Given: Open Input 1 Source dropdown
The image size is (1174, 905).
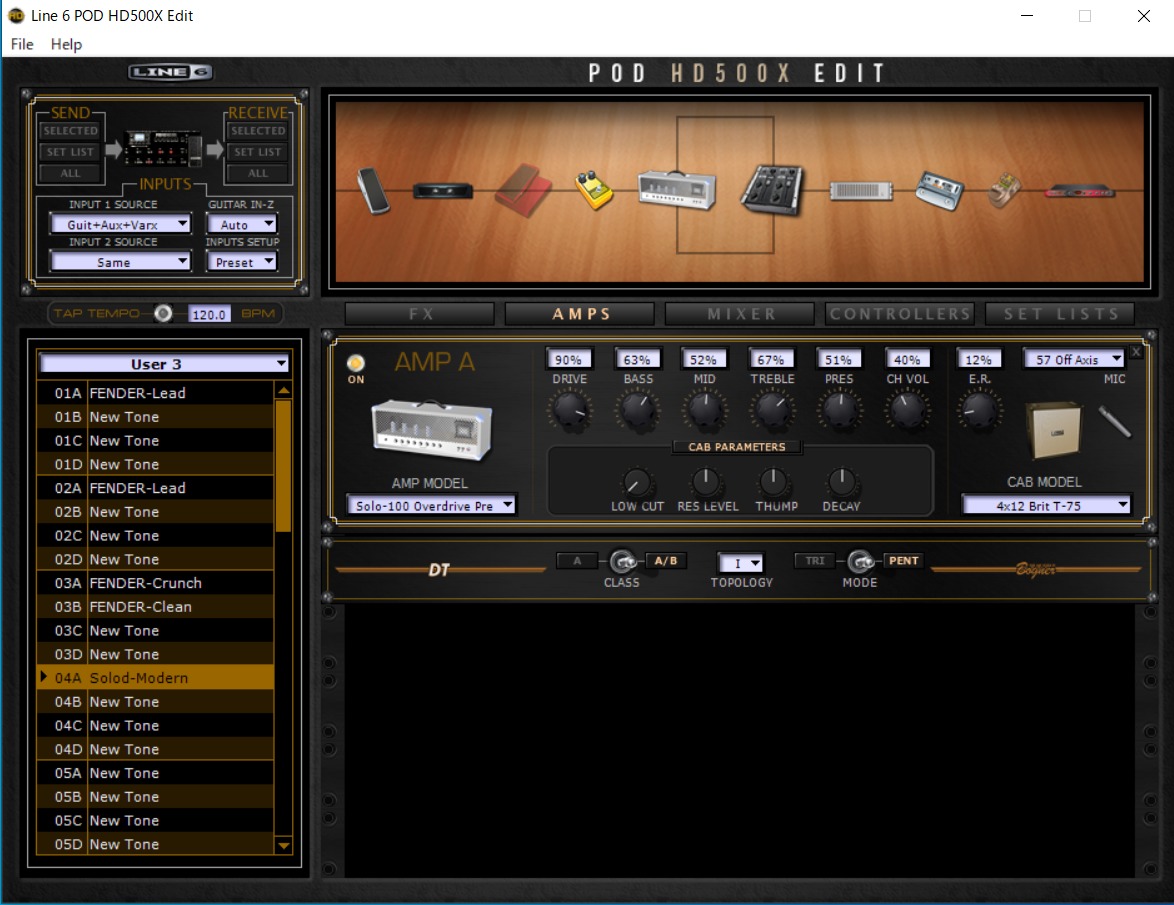Looking at the screenshot, I should 120,224.
